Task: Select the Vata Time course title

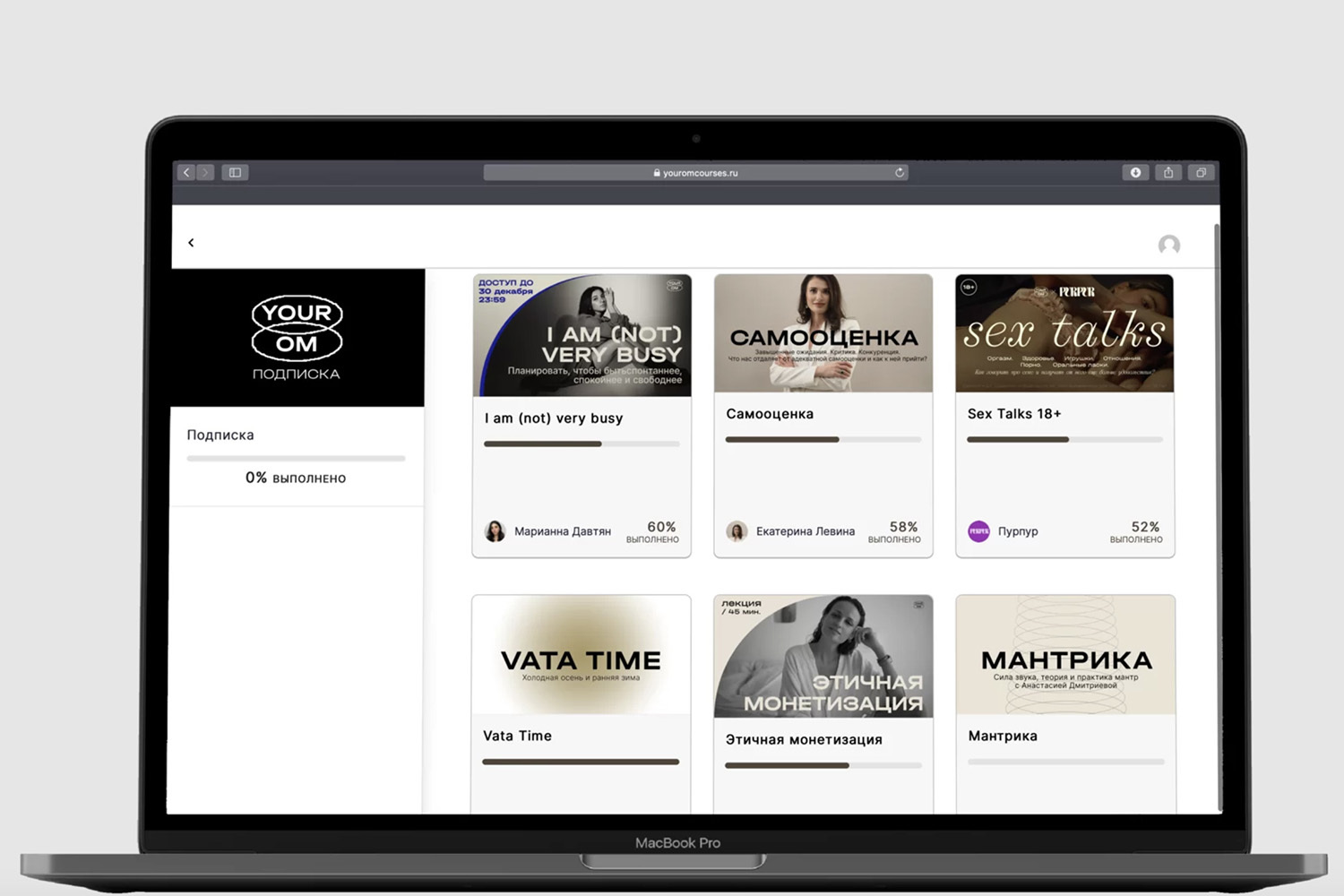Action: click(x=517, y=736)
